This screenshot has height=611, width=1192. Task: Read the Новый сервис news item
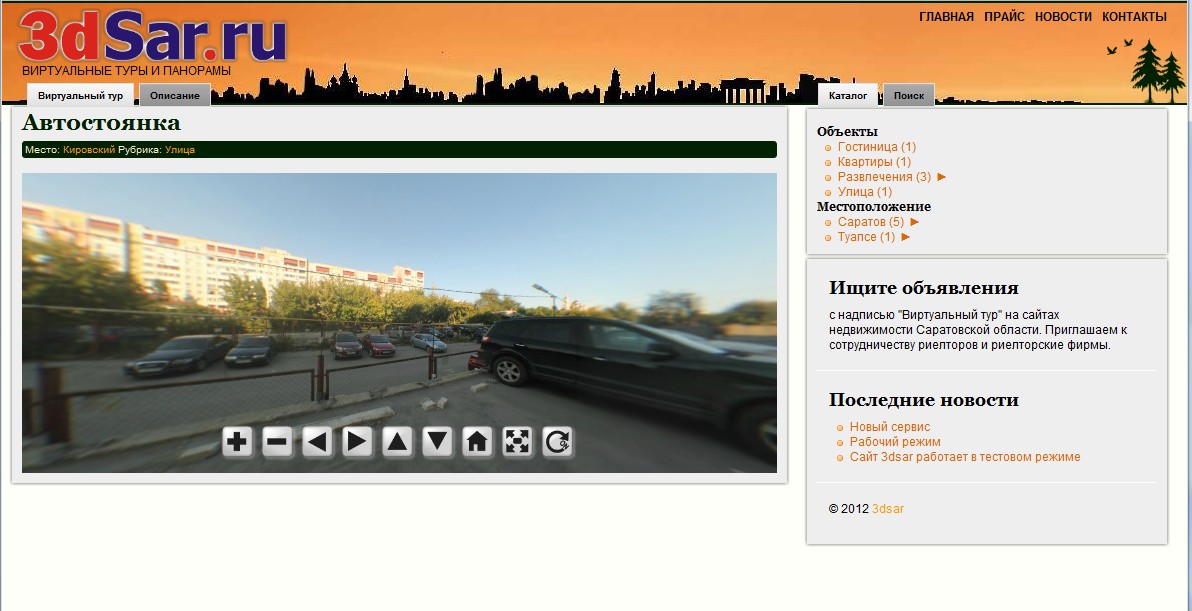(889, 427)
